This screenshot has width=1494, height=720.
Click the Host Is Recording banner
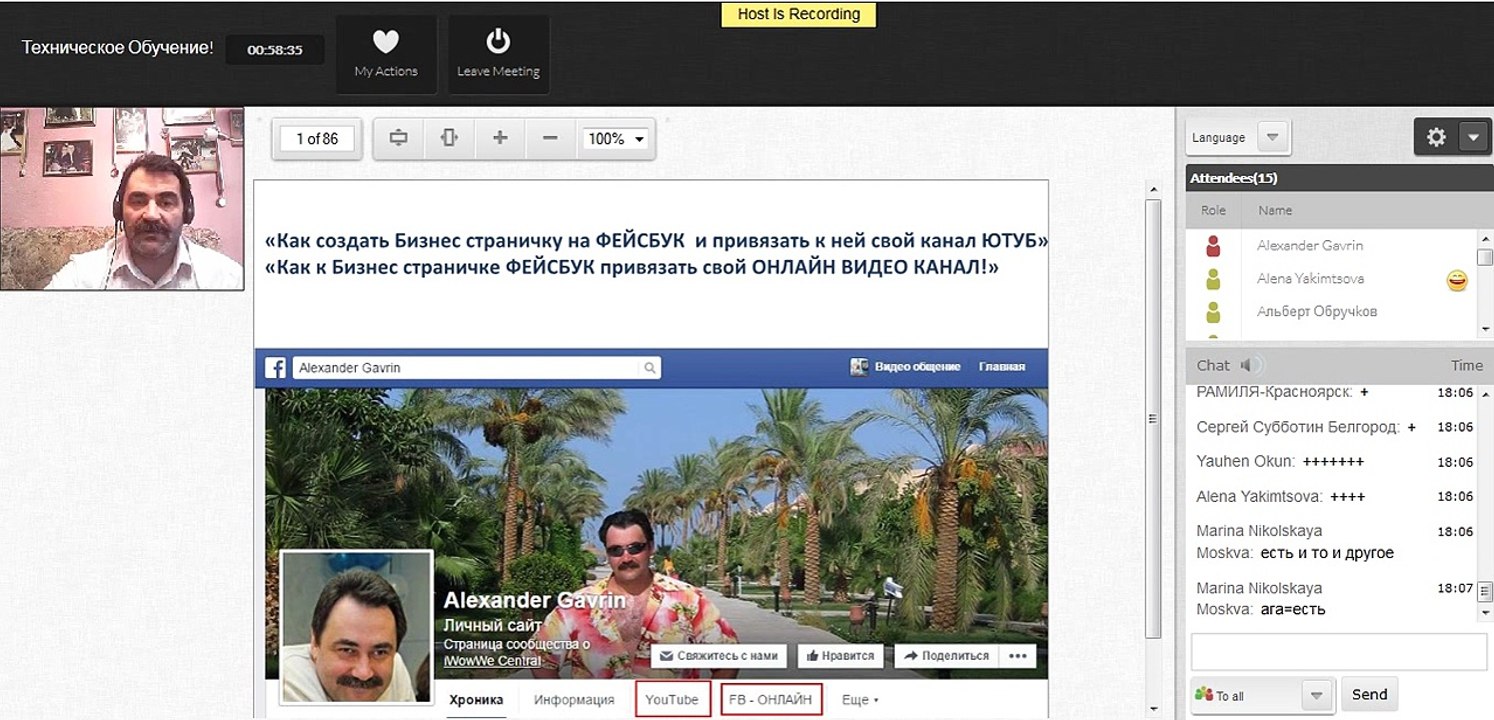(x=798, y=14)
